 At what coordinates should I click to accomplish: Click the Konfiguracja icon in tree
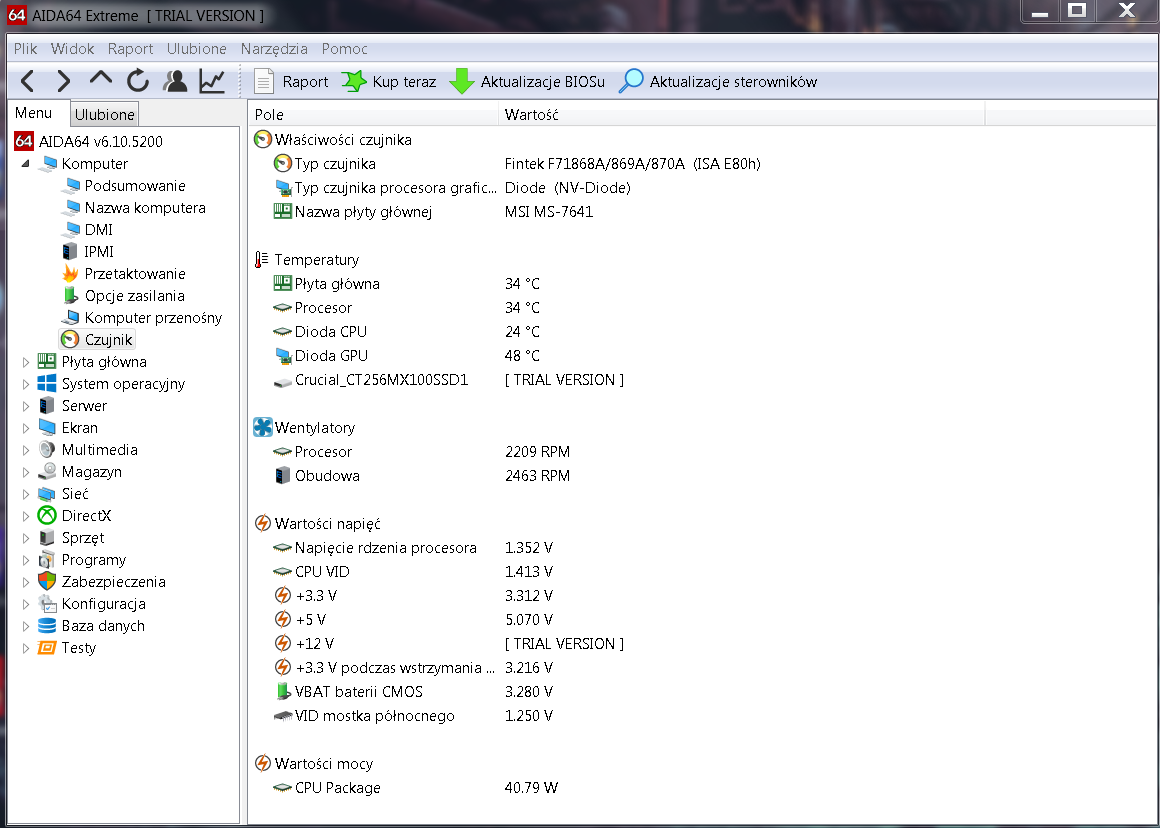[47, 604]
